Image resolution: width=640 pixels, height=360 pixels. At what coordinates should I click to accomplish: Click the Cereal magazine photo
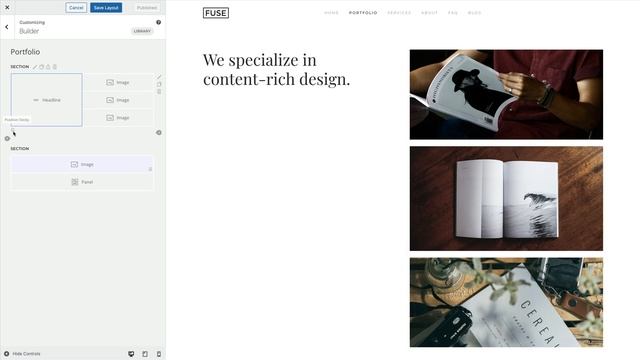pyautogui.click(x=506, y=302)
